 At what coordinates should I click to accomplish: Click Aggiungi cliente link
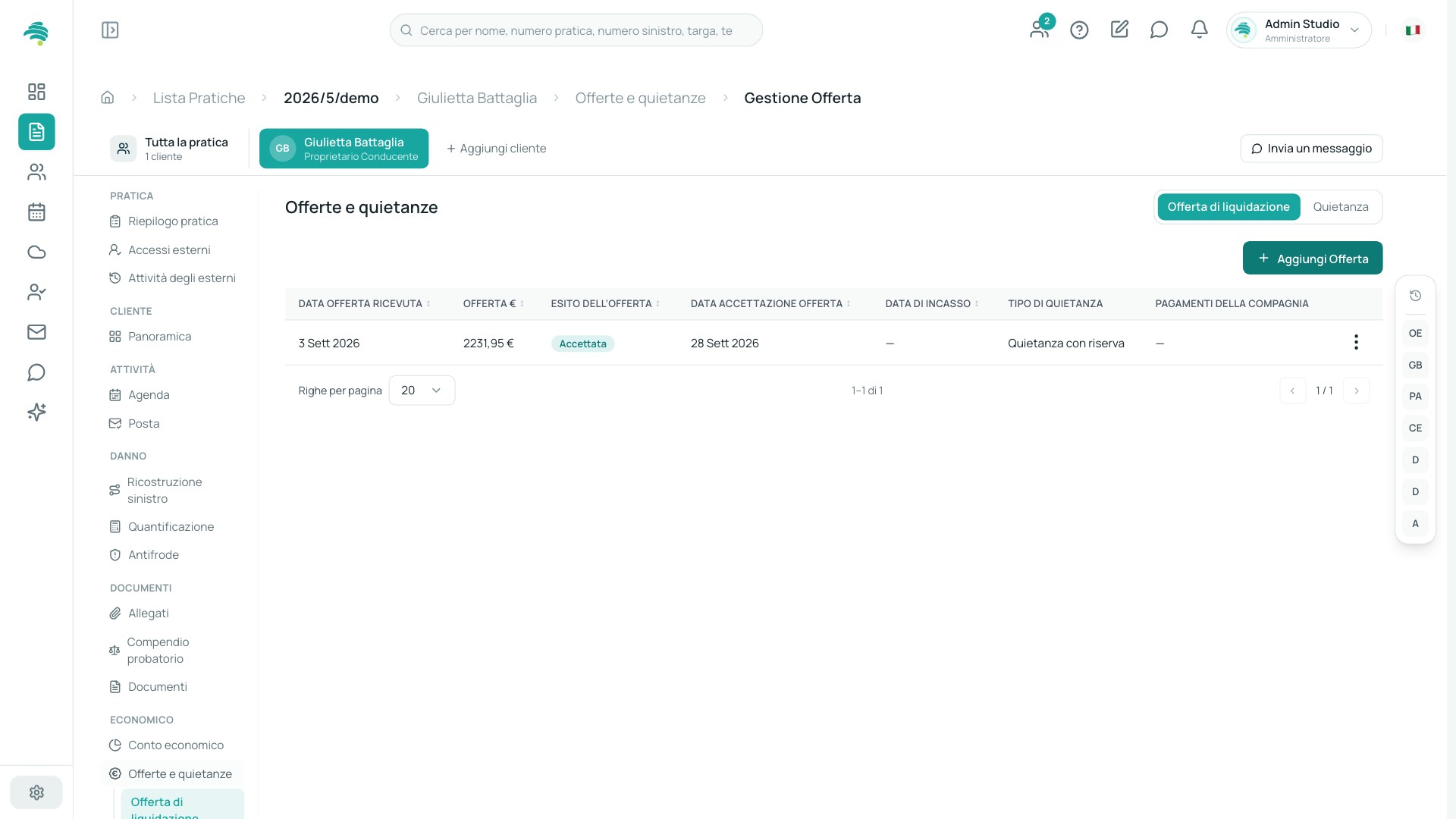pyautogui.click(x=496, y=149)
